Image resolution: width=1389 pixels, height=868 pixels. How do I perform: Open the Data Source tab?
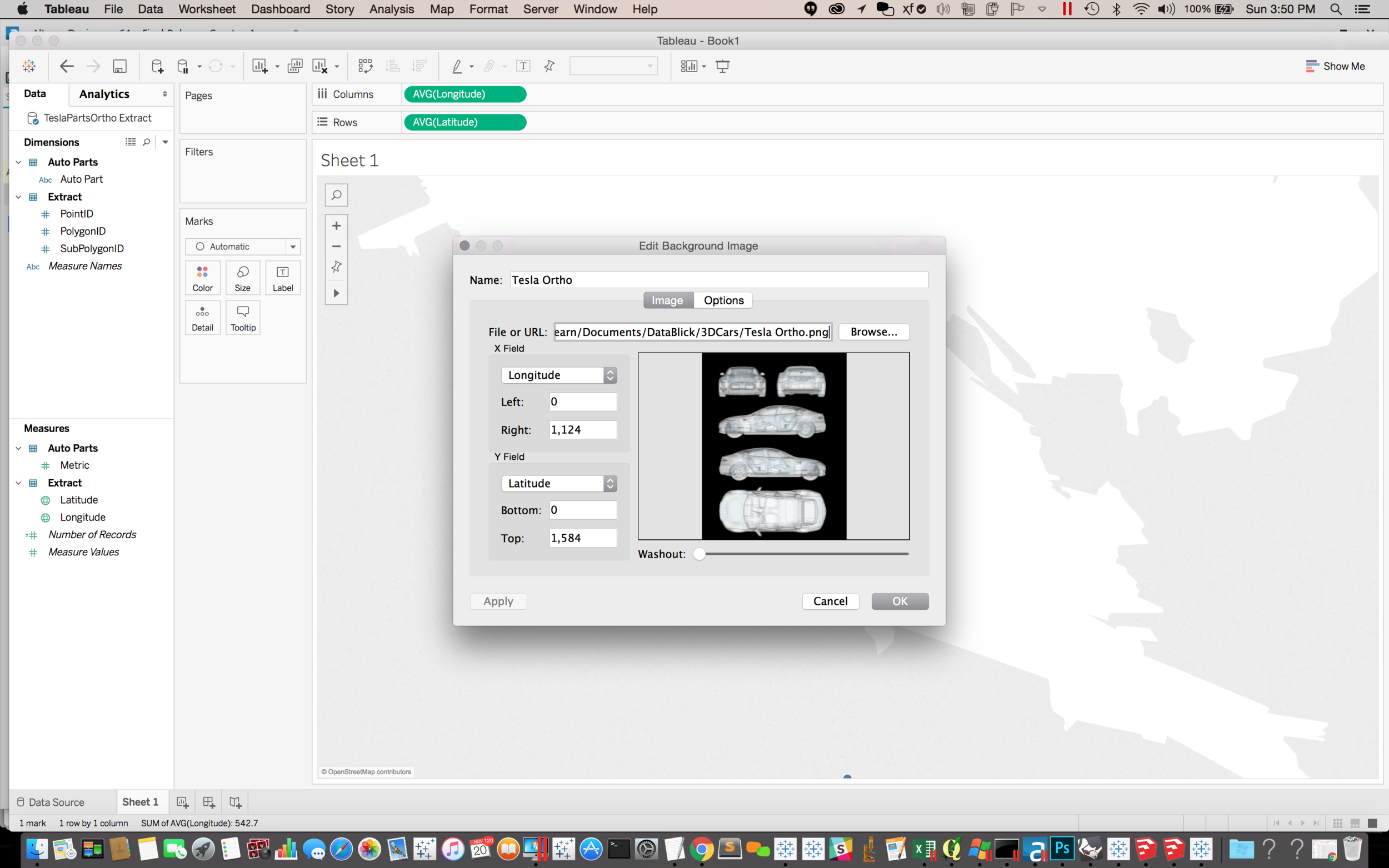(51, 802)
